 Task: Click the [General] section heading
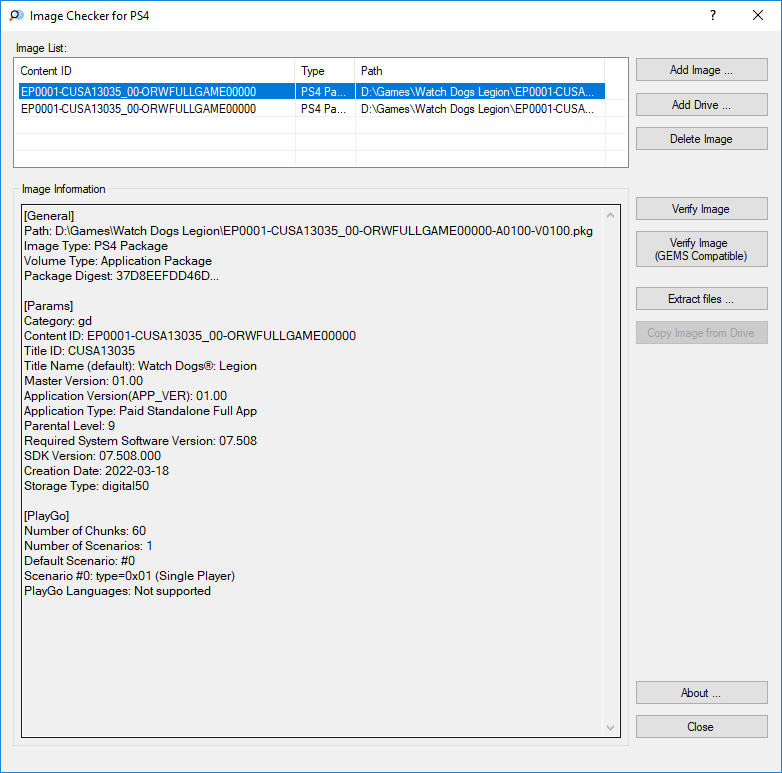click(x=49, y=216)
